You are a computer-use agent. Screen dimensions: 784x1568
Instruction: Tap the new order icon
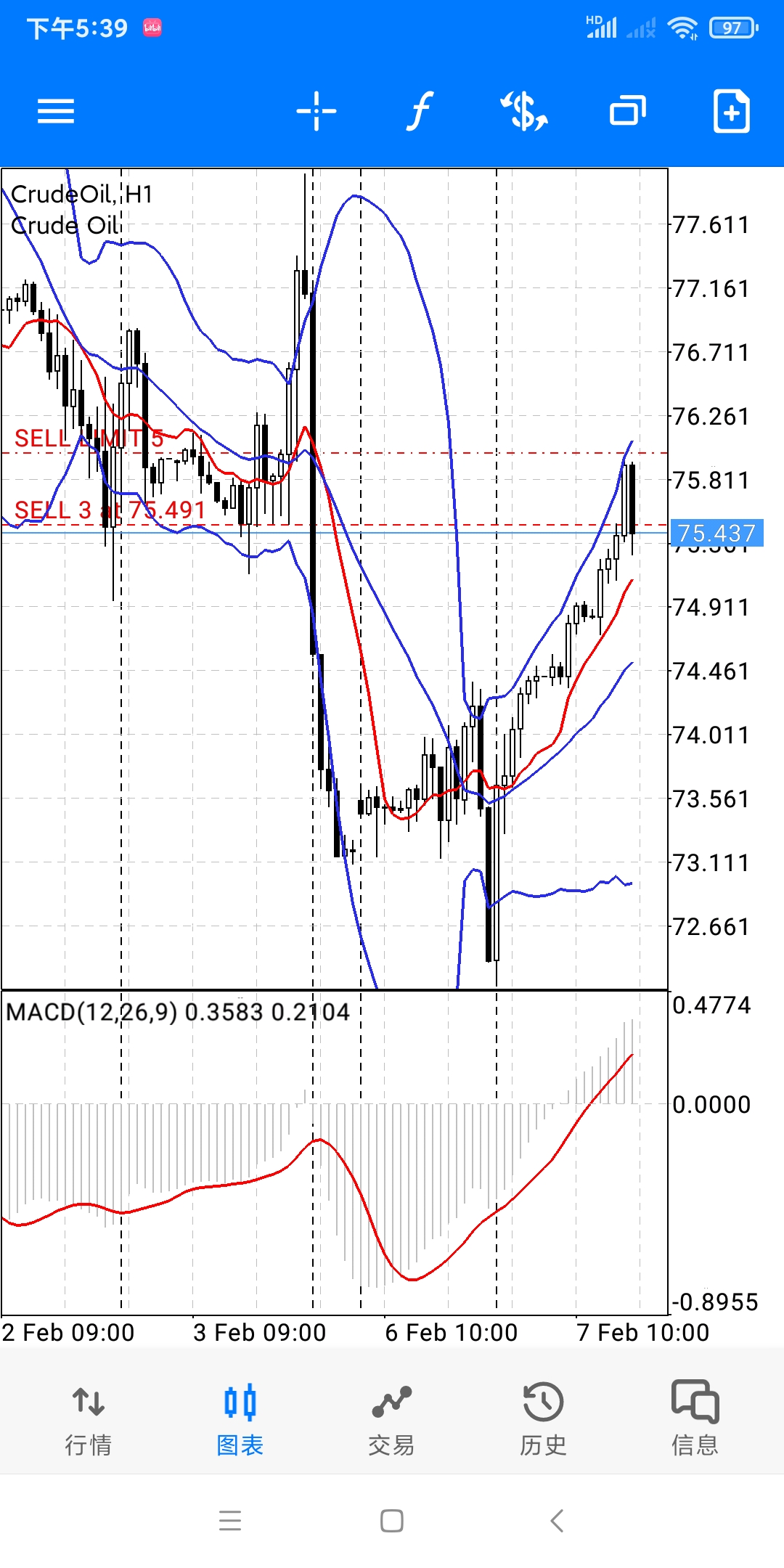click(731, 111)
